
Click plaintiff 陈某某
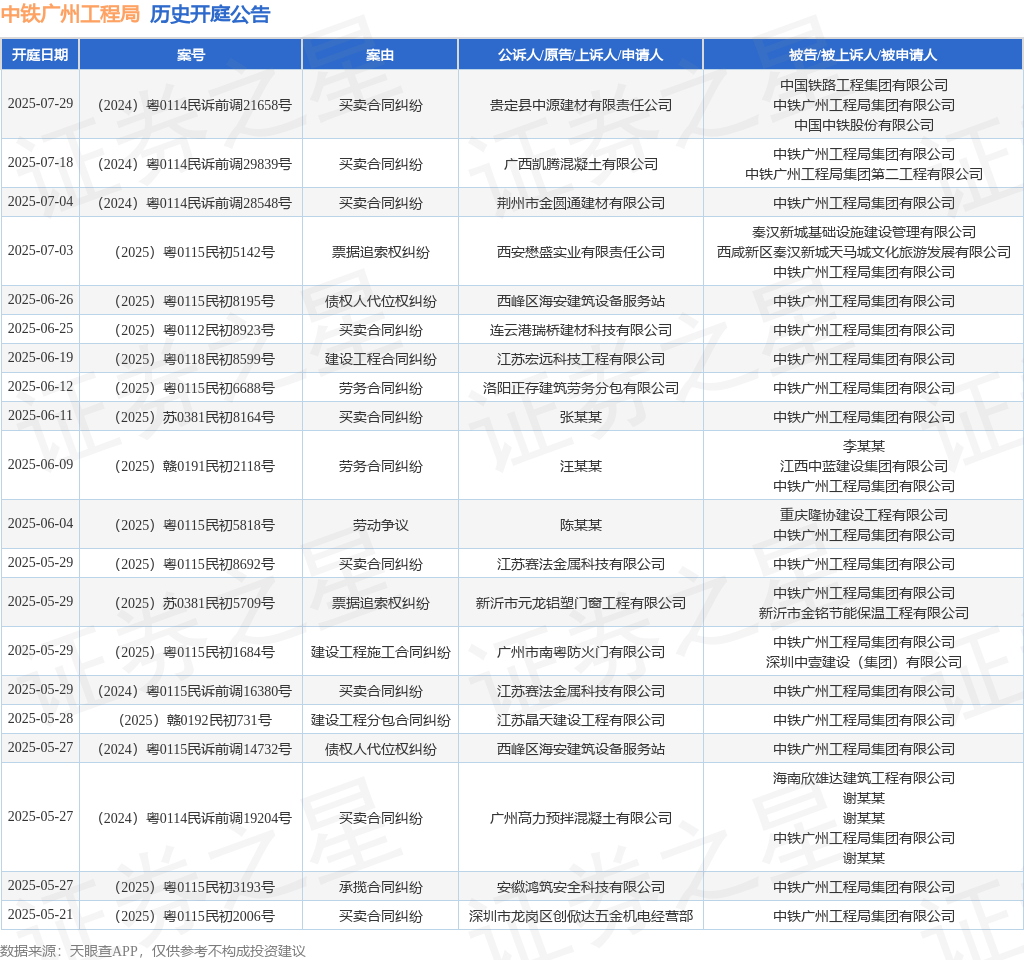tap(581, 525)
